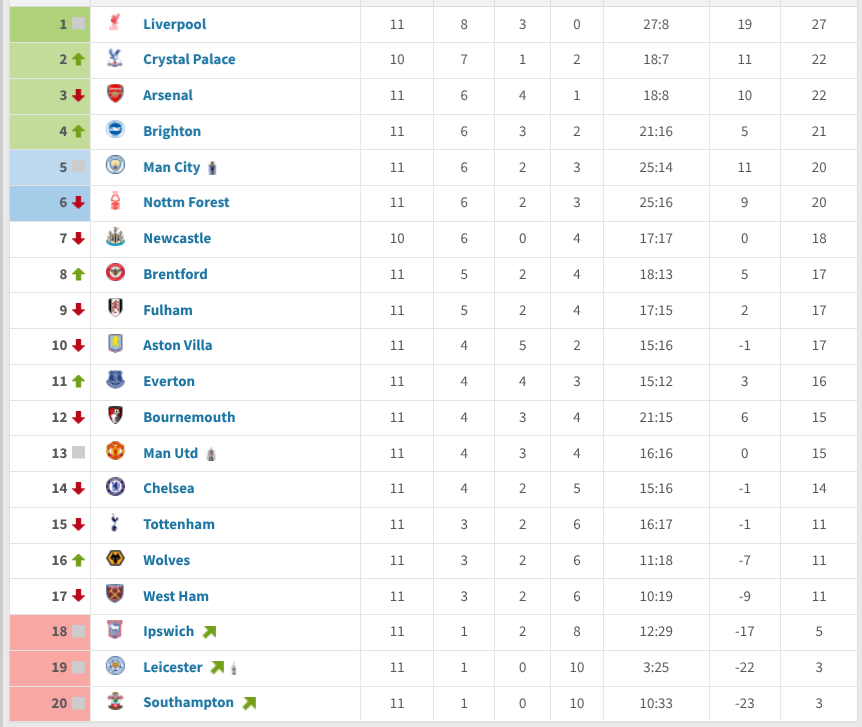Click the Chelsea club crest icon

tap(115, 487)
